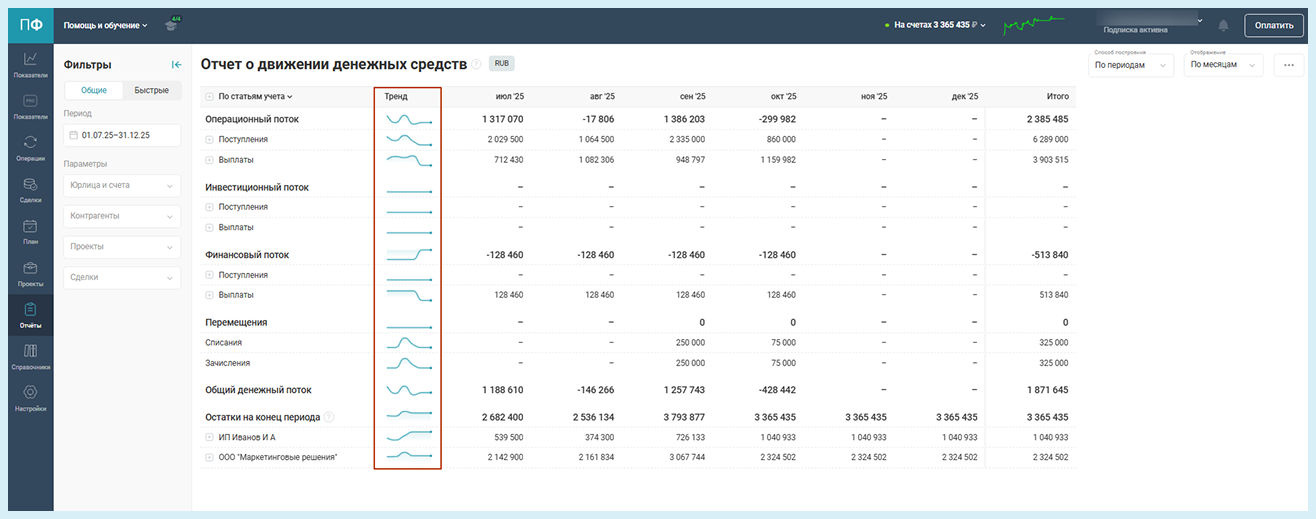Viewport: 1316px width, 519px height.
Task: Open the По месяцам display dropdown
Action: [x=1225, y=65]
